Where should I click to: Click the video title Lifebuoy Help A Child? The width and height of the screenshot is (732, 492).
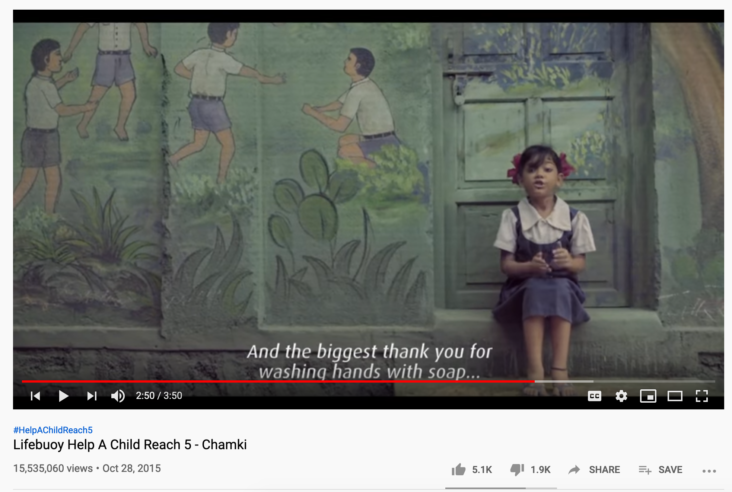tap(130, 445)
